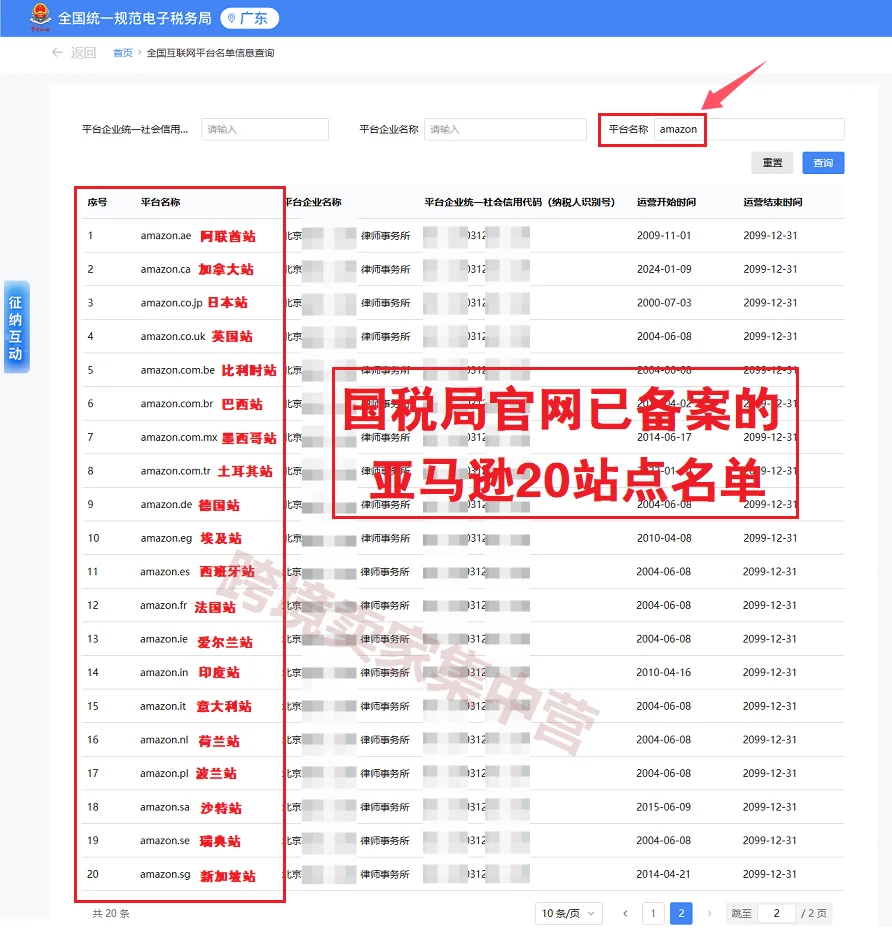The height and width of the screenshot is (951, 892).
Task: Click the start date 2000-07-03
Action: [664, 303]
